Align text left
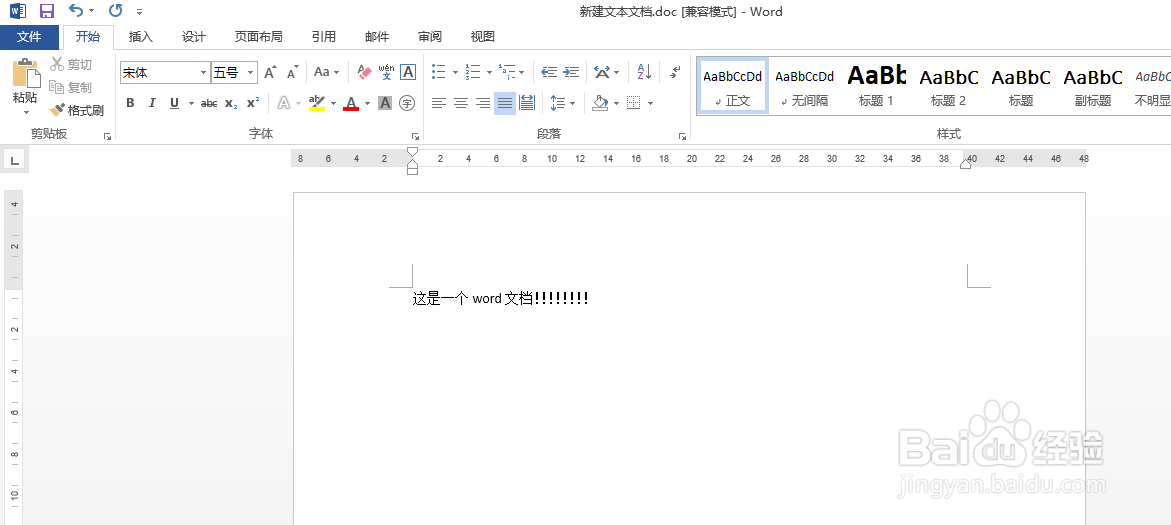The width and height of the screenshot is (1171, 525). point(439,103)
